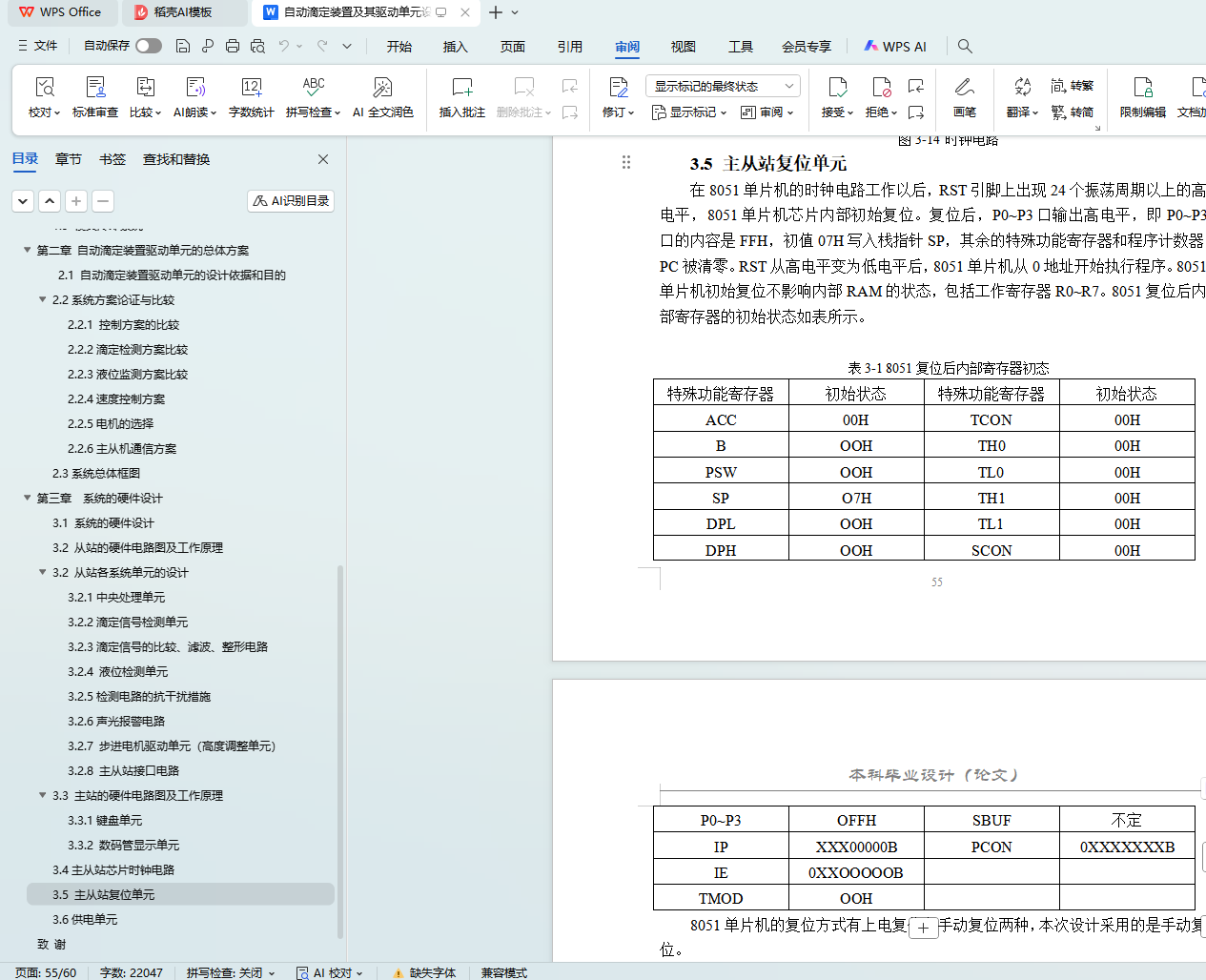Select the 画笔 pen tool
The width and height of the screenshot is (1206, 980).
point(964,88)
